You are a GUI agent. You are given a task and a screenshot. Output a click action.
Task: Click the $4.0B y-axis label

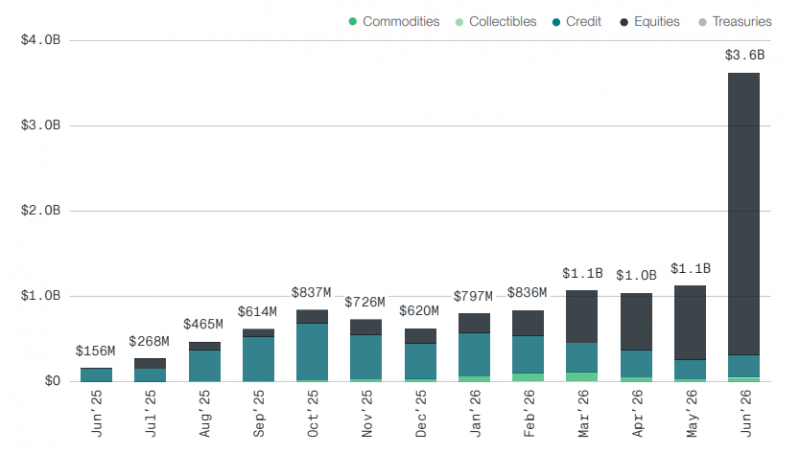40,40
